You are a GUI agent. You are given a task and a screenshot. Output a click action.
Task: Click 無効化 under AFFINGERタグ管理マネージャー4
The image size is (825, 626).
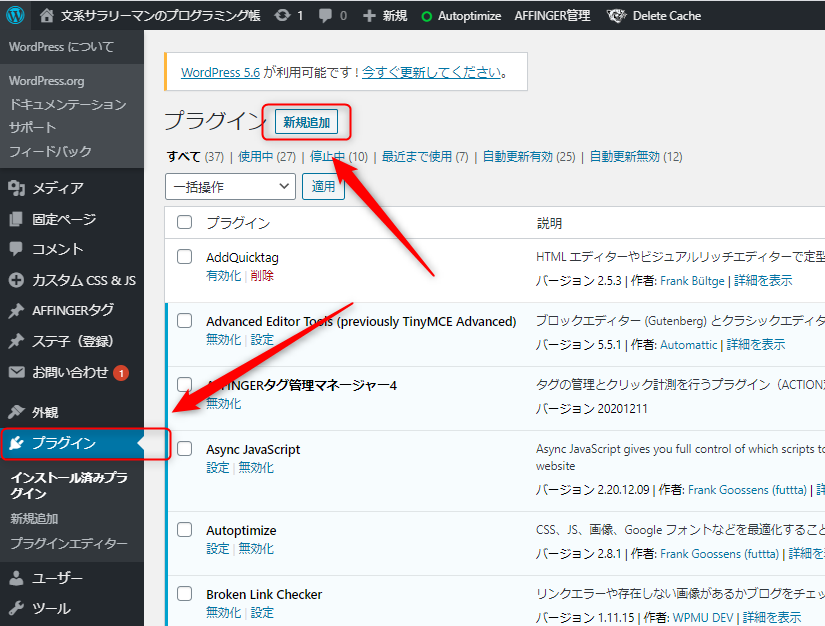(x=224, y=404)
